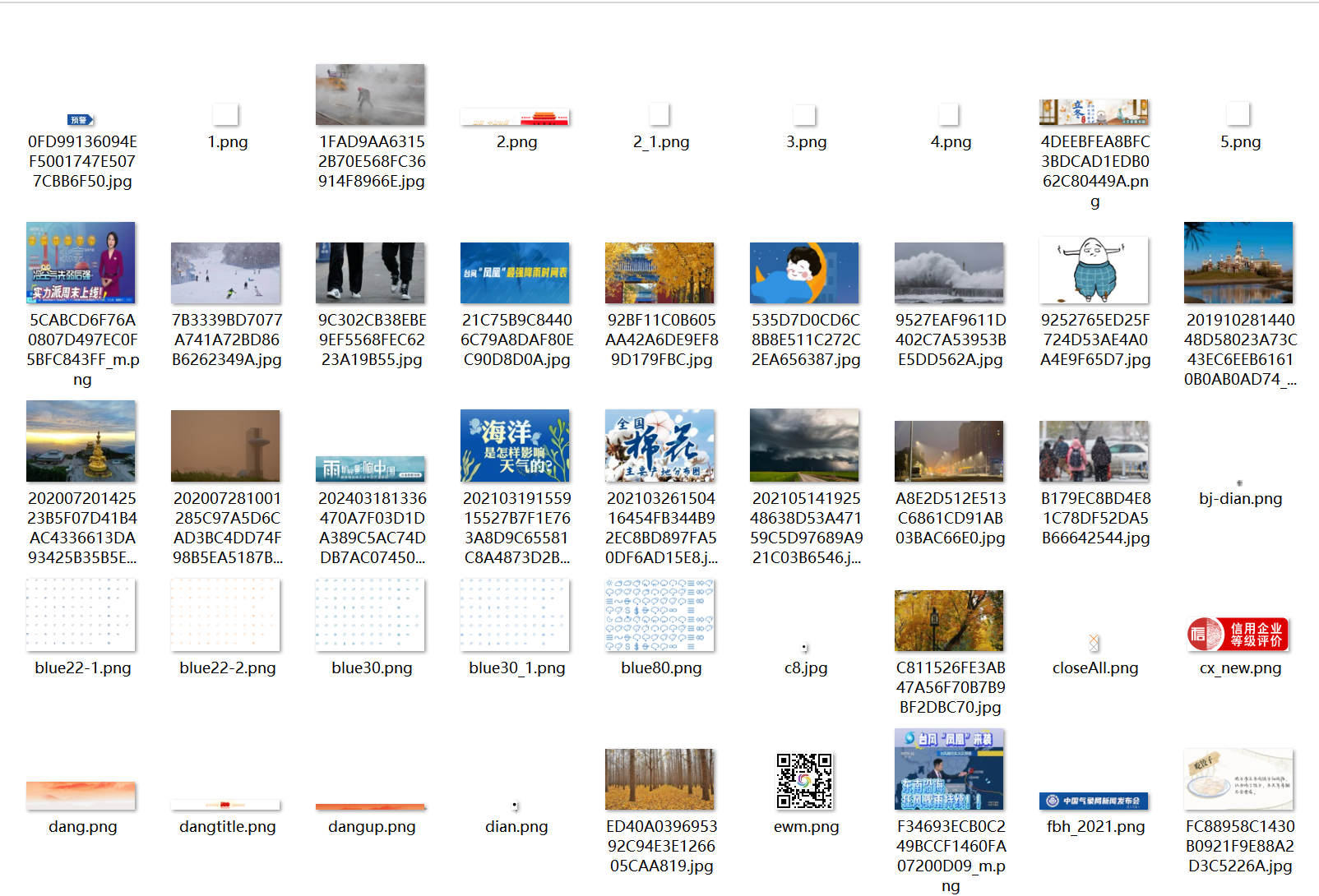Select the foggy night street photo A8E2D512E513...jpg
This screenshot has width=1319, height=896.
pos(949,451)
